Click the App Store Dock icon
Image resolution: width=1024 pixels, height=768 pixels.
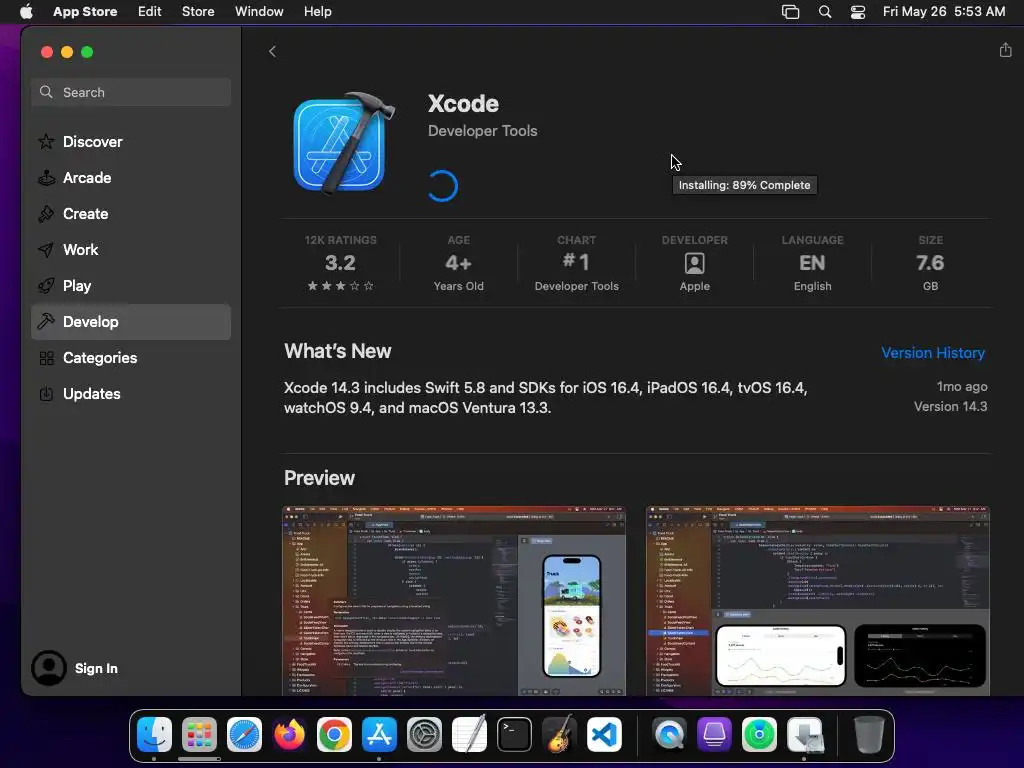tap(379, 734)
